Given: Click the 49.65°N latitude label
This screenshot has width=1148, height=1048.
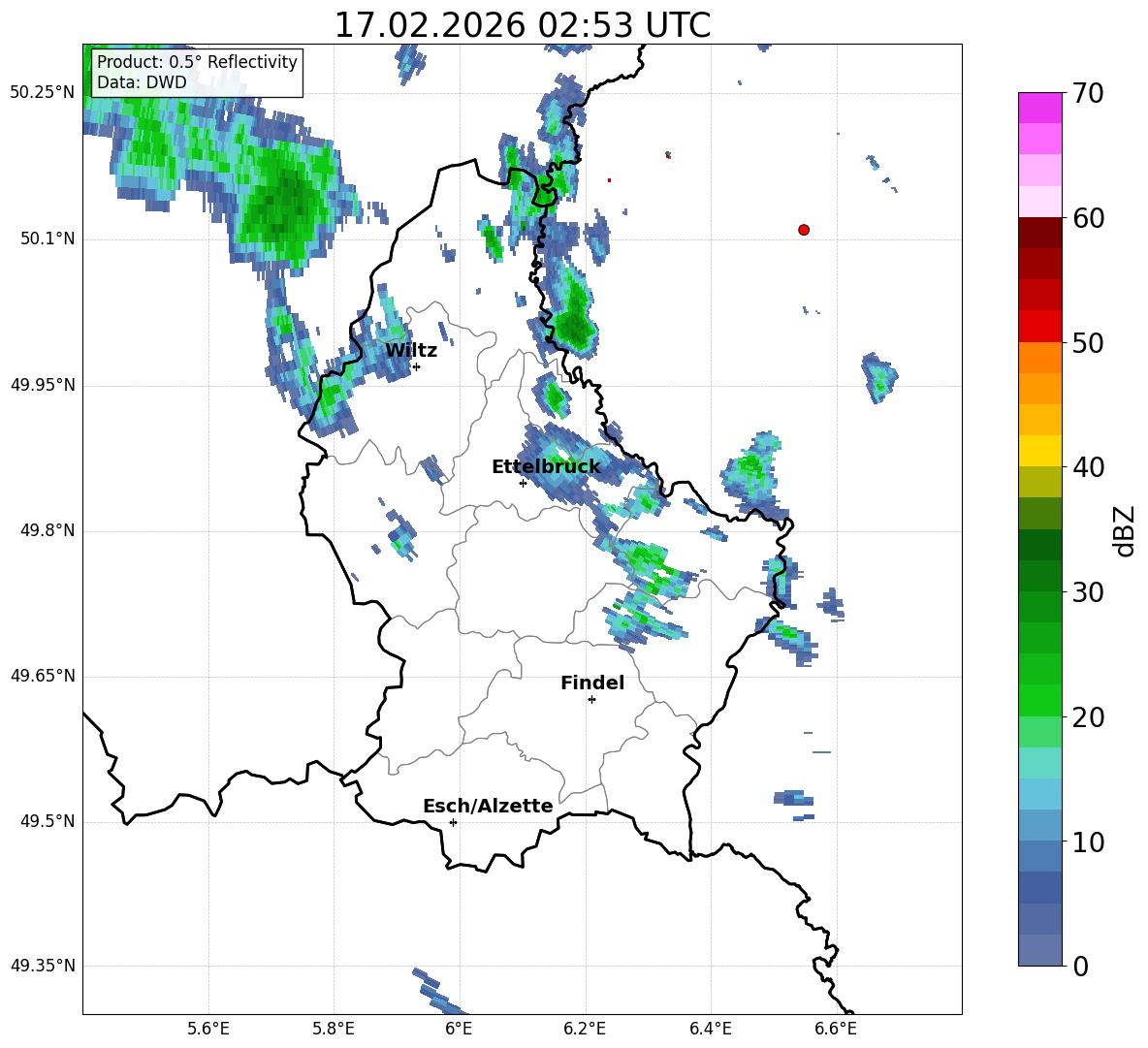Looking at the screenshot, I should pos(43,676).
